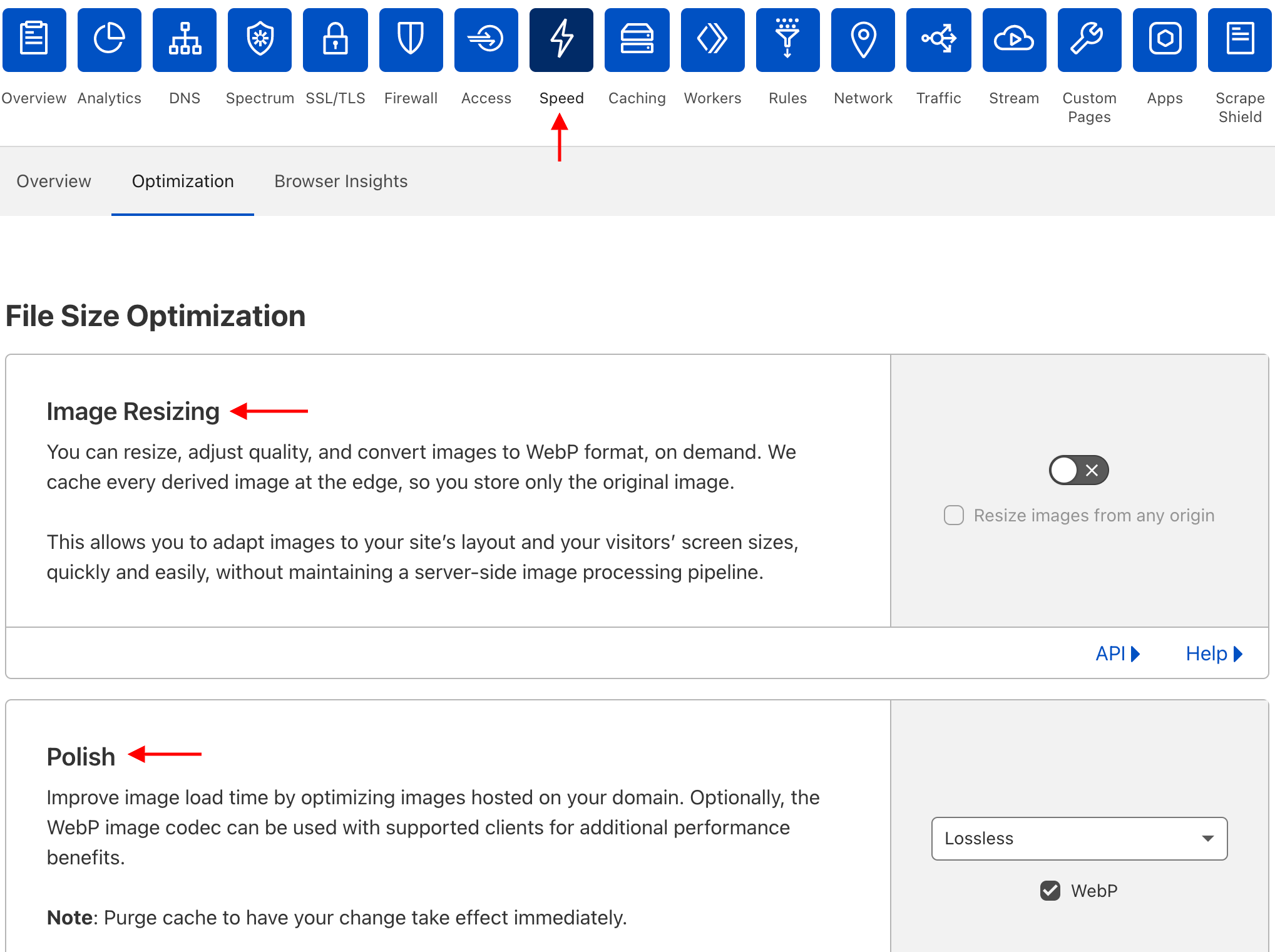
Task: Open the Analytics pie chart icon
Action: point(109,39)
